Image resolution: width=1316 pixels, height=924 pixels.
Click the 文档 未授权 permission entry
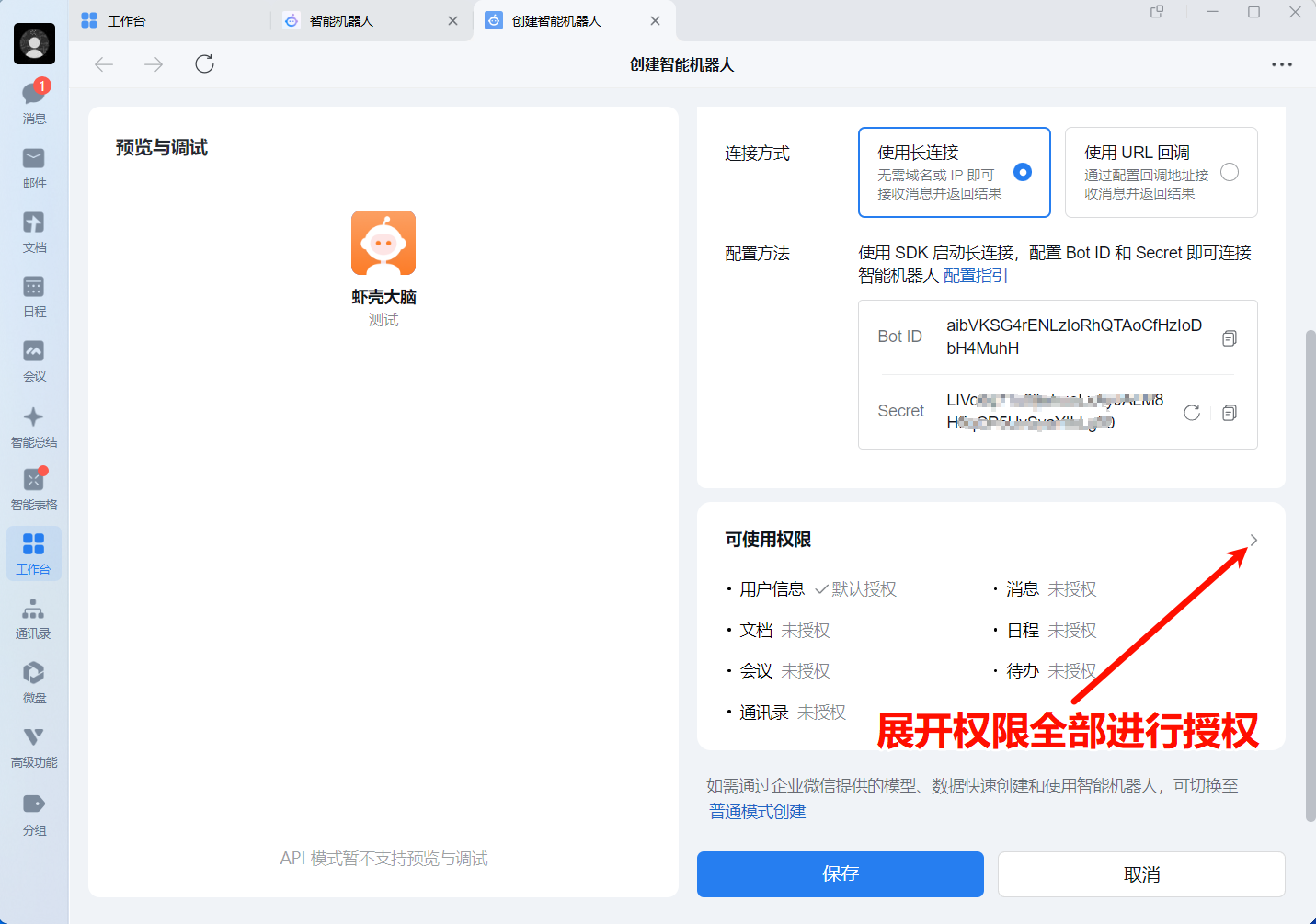(x=780, y=631)
